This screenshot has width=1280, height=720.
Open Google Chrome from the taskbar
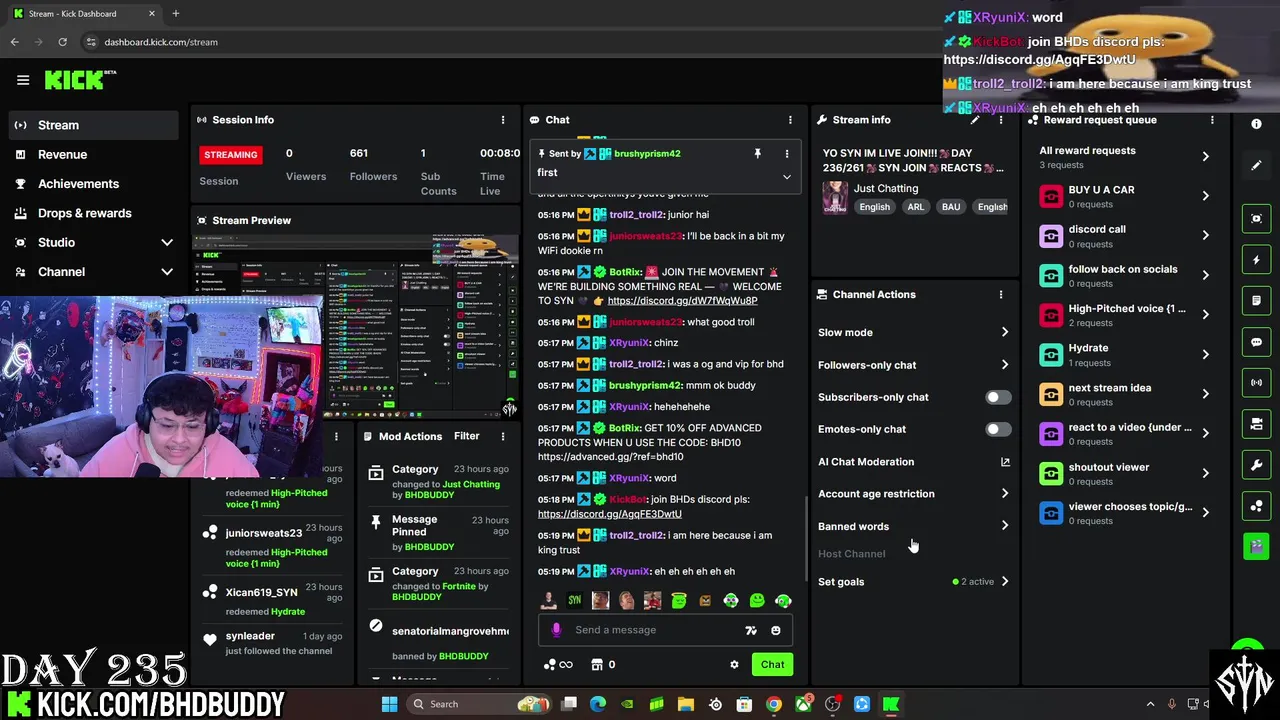774,704
